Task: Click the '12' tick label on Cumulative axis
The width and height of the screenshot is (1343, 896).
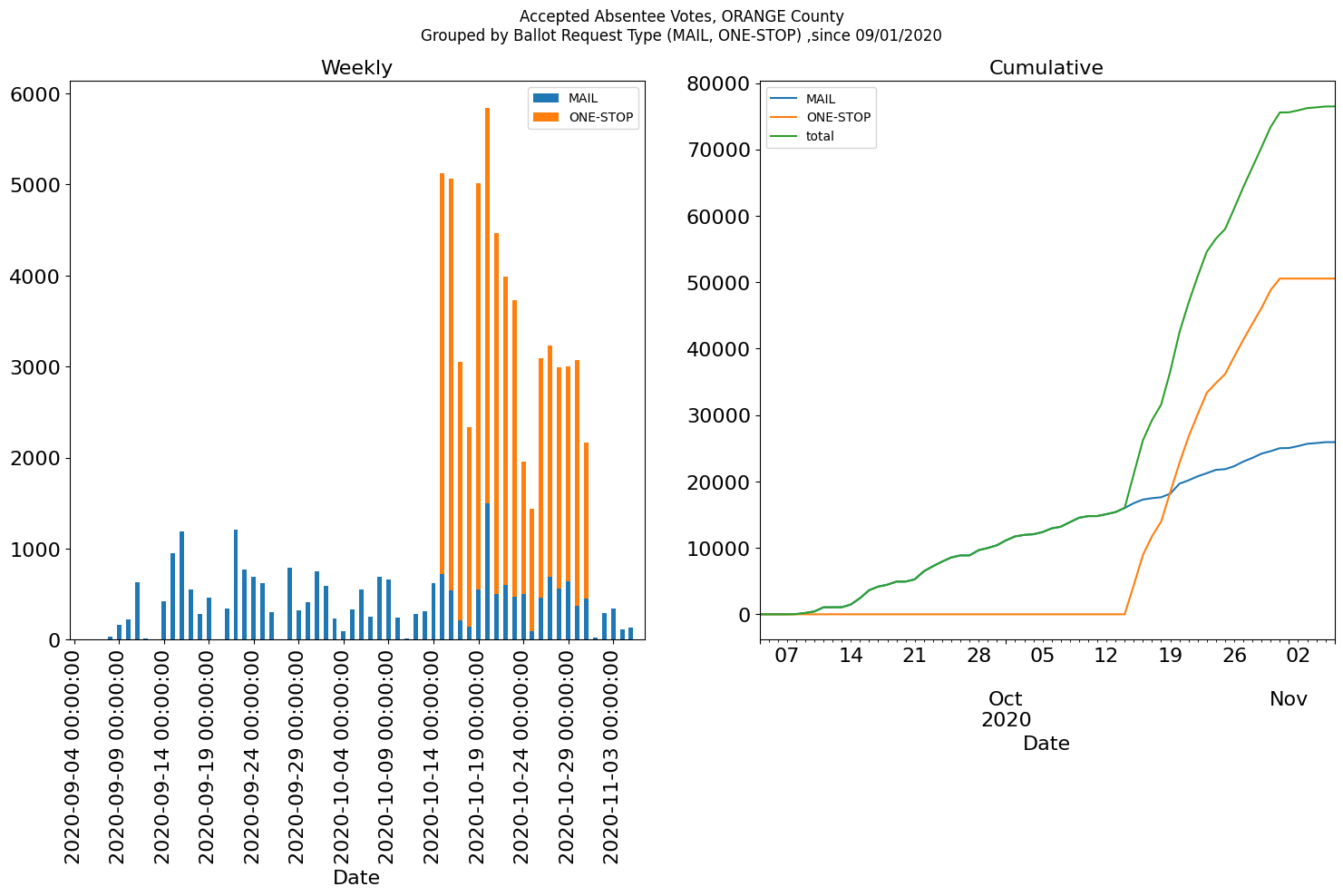Action: tap(1106, 655)
